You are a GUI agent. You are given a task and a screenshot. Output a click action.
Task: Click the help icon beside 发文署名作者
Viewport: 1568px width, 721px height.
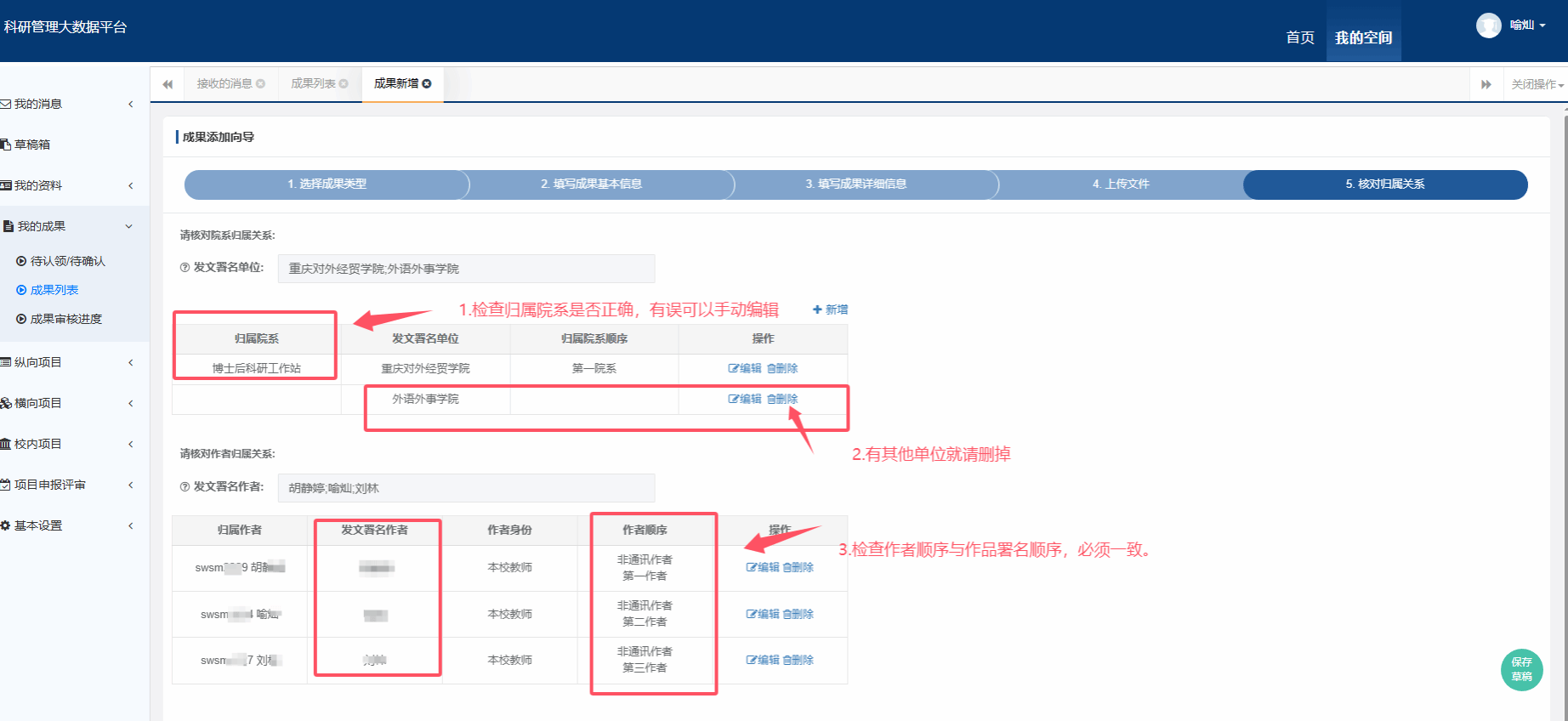(185, 487)
